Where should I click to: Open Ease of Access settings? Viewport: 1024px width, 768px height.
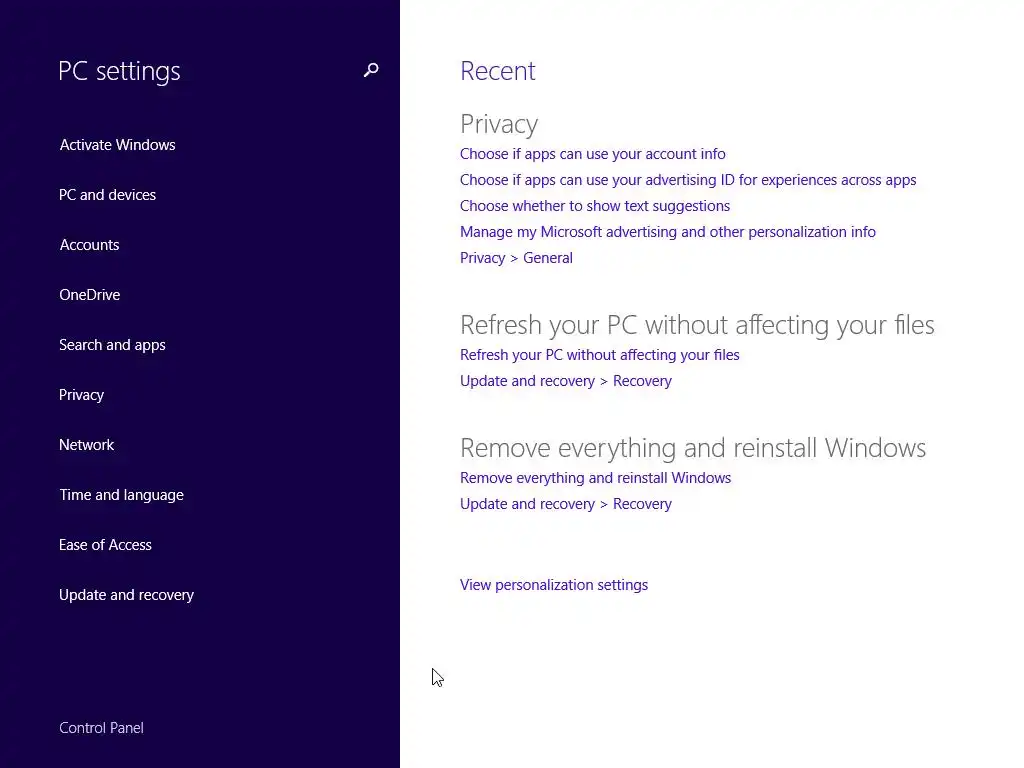coord(105,545)
